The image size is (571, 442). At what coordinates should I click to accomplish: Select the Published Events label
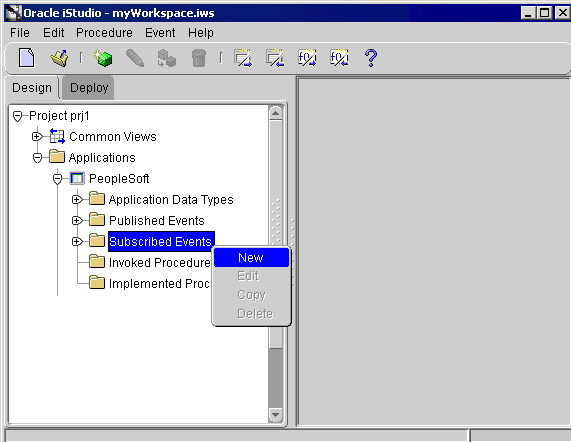pyautogui.click(x=157, y=221)
